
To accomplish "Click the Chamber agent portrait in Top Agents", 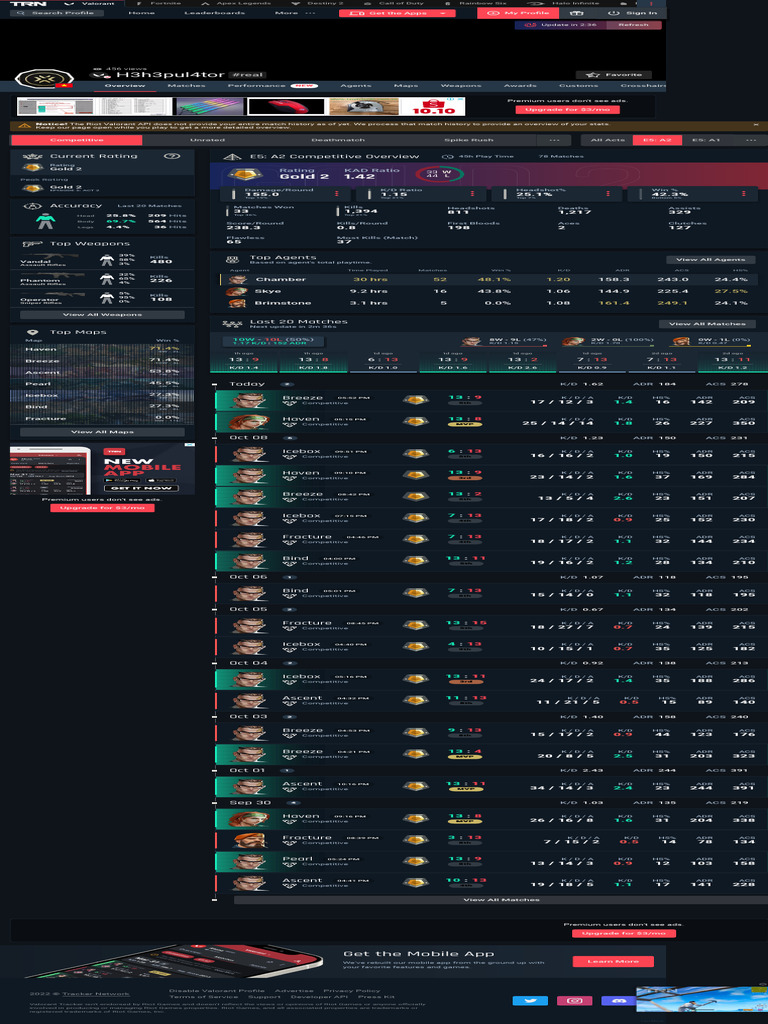I will (237, 280).
